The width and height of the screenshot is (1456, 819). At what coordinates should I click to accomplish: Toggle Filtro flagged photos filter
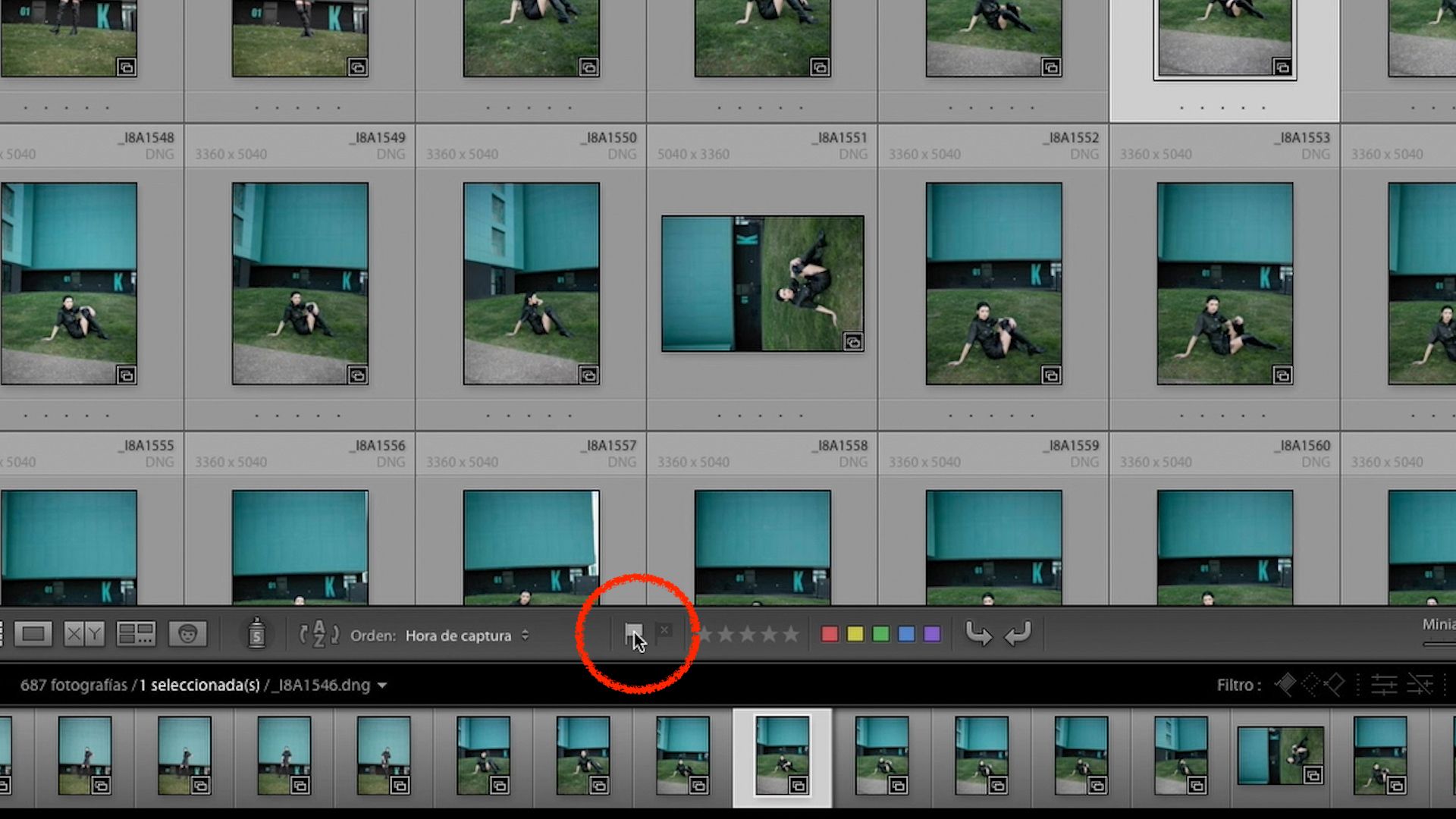[x=1285, y=685]
